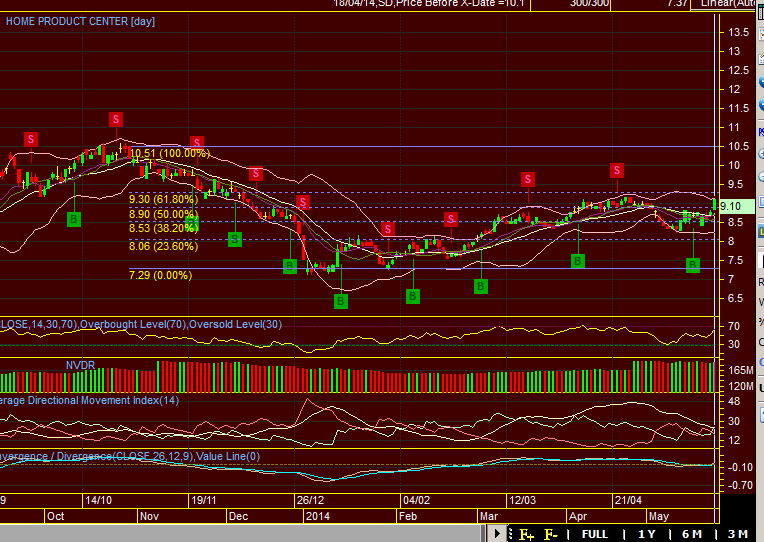
Task: Click the HOME PRODUCT CENTER [day] title
Action: pyautogui.click(x=80, y=21)
